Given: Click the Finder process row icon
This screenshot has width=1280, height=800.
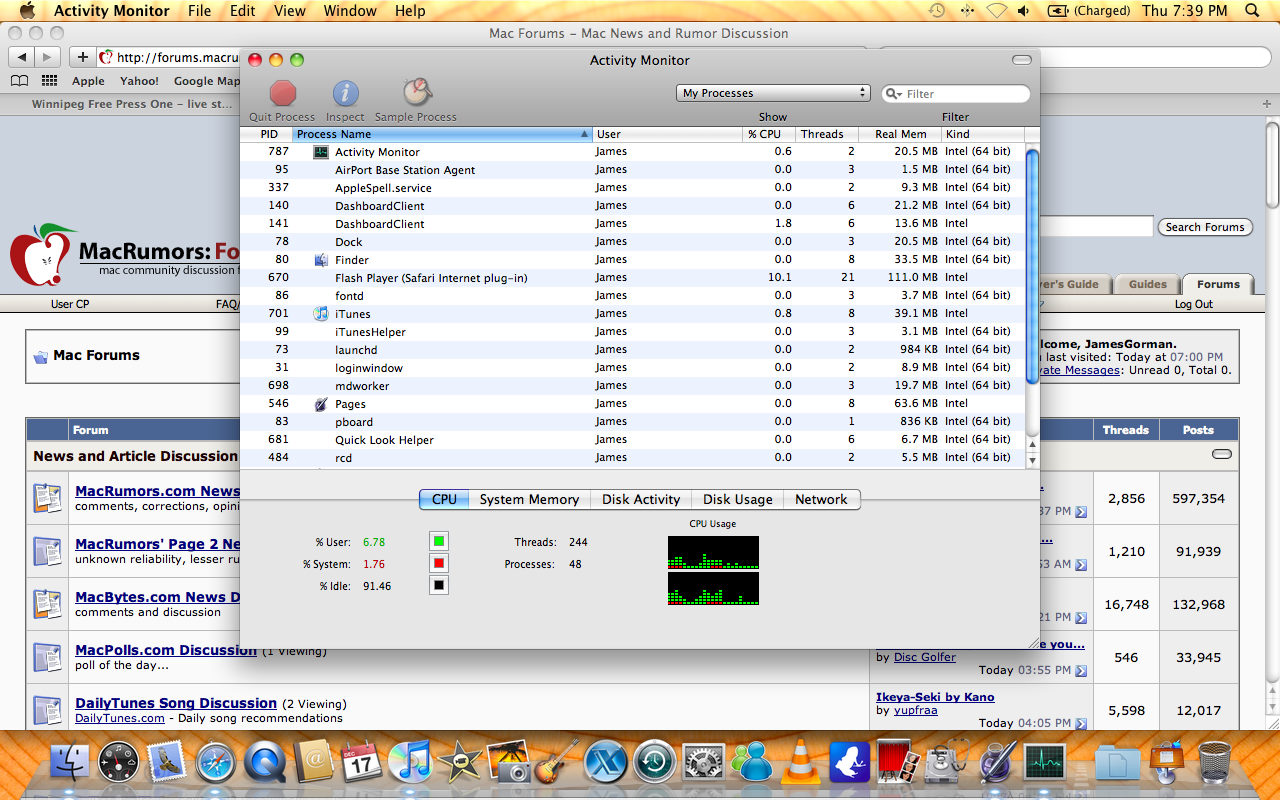Looking at the screenshot, I should [x=321, y=260].
